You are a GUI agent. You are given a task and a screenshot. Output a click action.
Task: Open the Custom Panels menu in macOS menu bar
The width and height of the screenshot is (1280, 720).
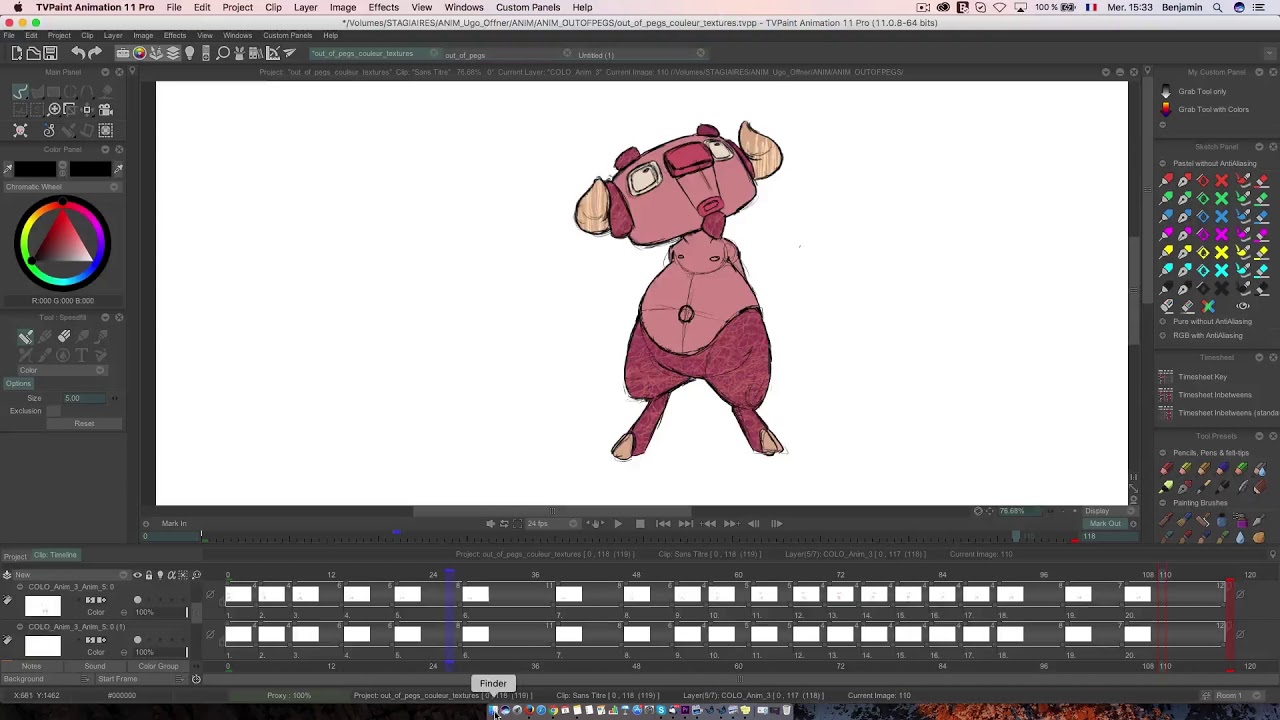pos(528,7)
